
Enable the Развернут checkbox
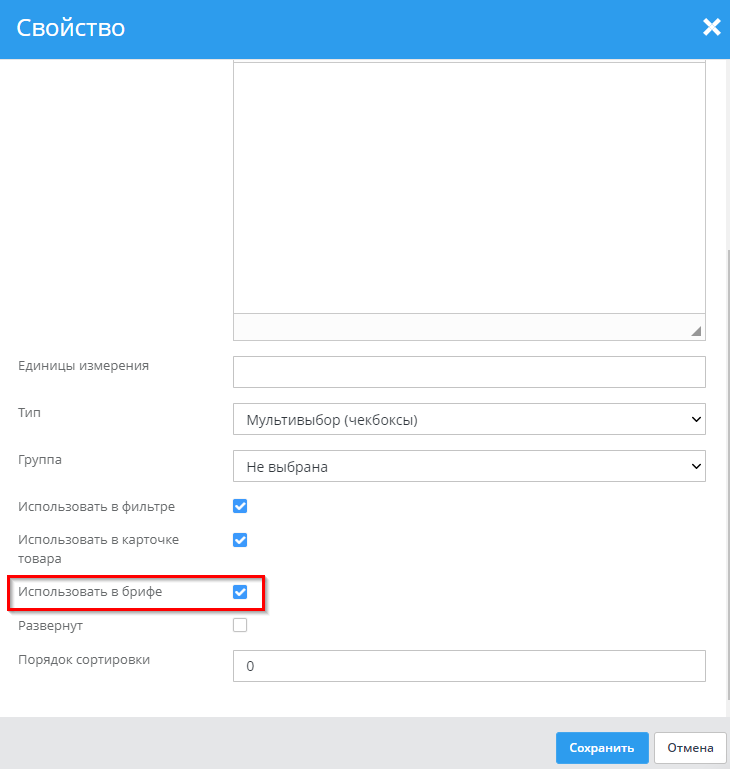[x=240, y=626]
